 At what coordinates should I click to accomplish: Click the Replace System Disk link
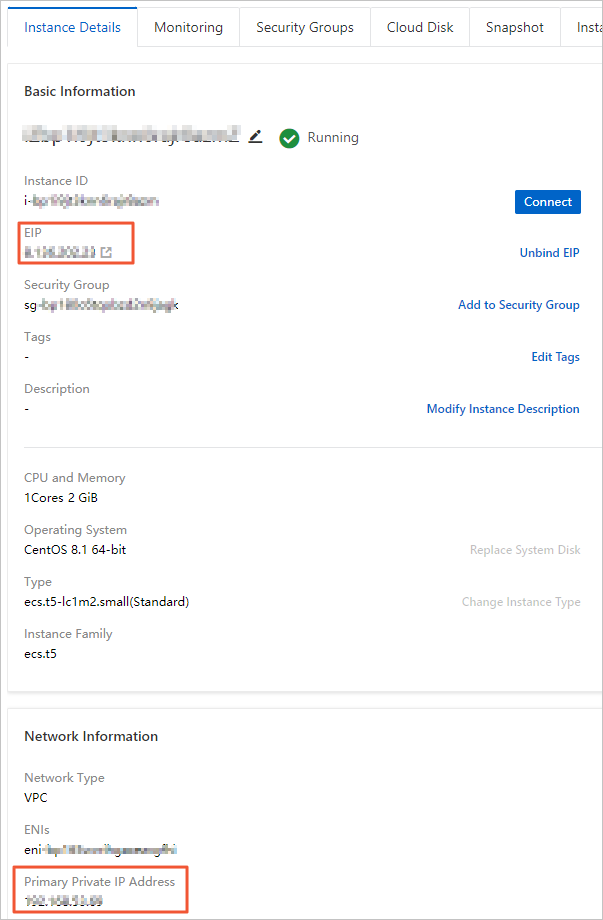click(525, 550)
